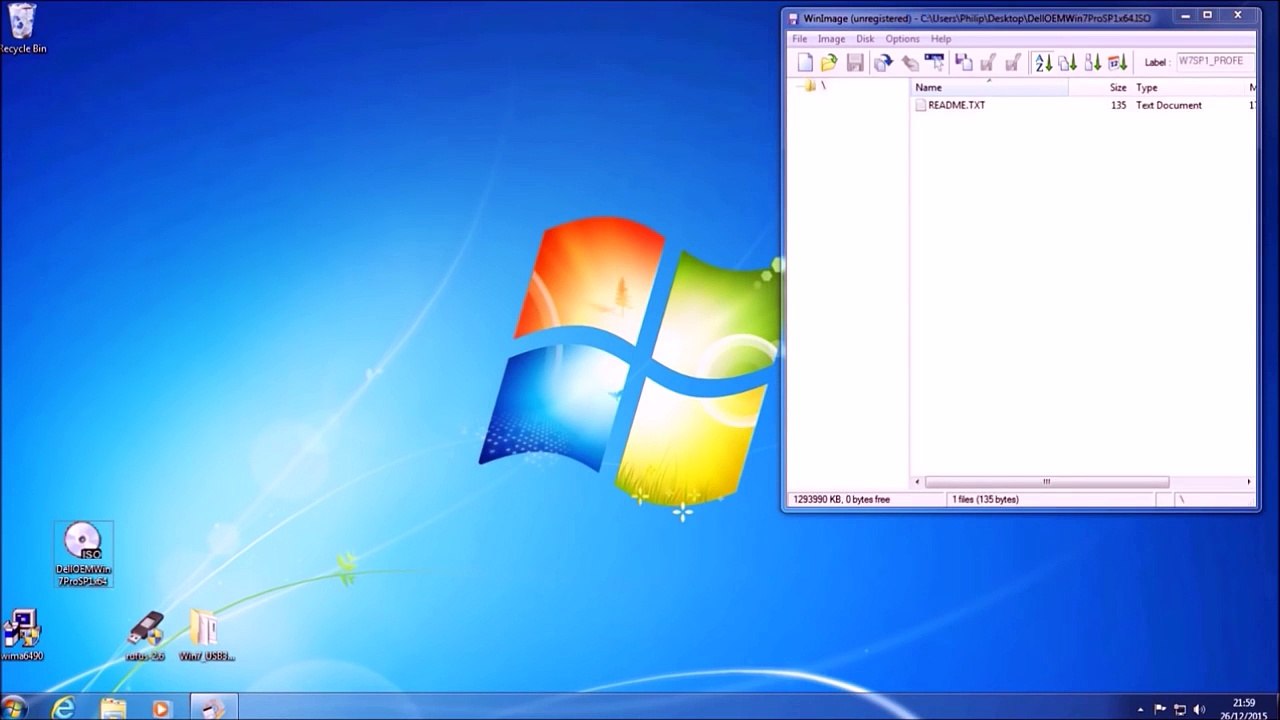1280x720 pixels.
Task: Sort files by name with A-Z icon
Action: click(x=1043, y=63)
